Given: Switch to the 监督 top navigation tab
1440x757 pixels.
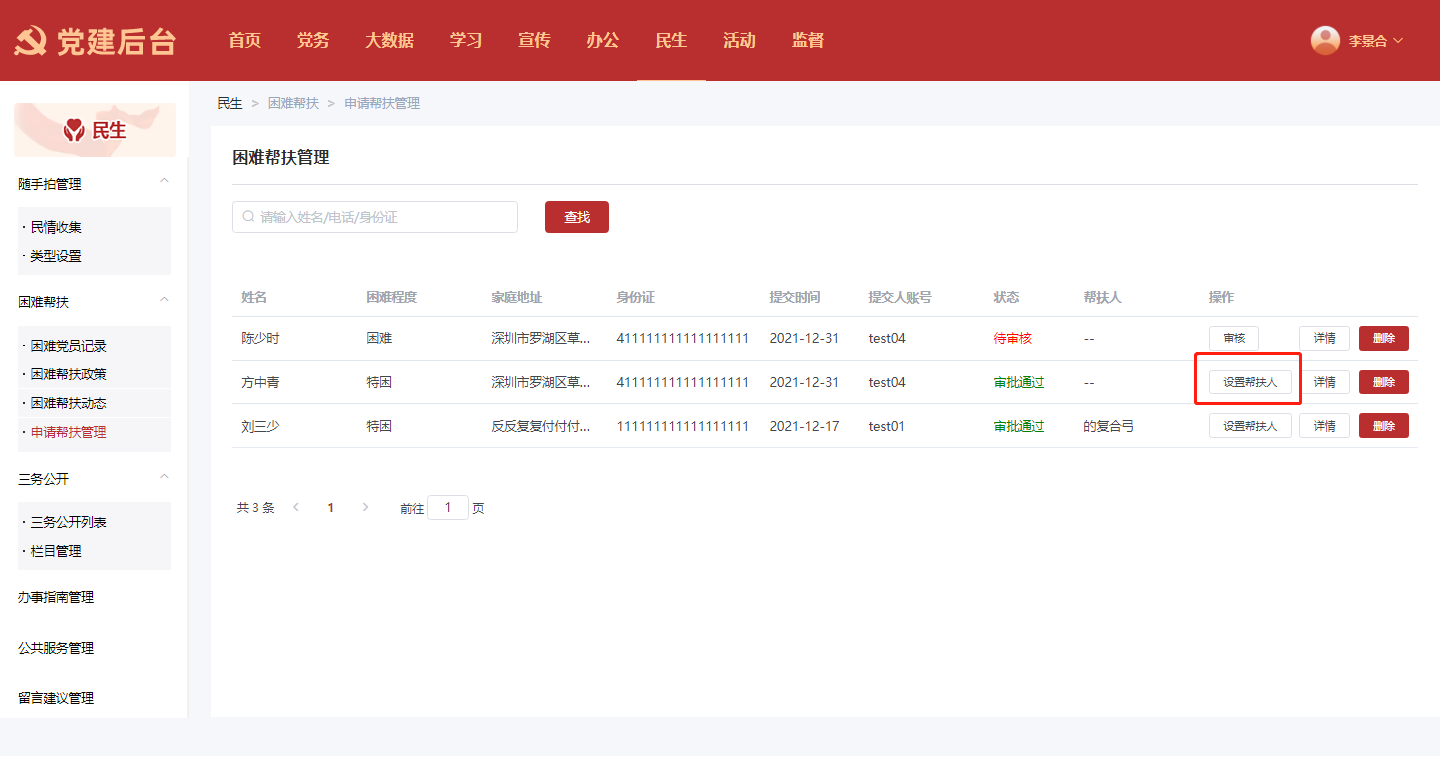Looking at the screenshot, I should coord(807,41).
